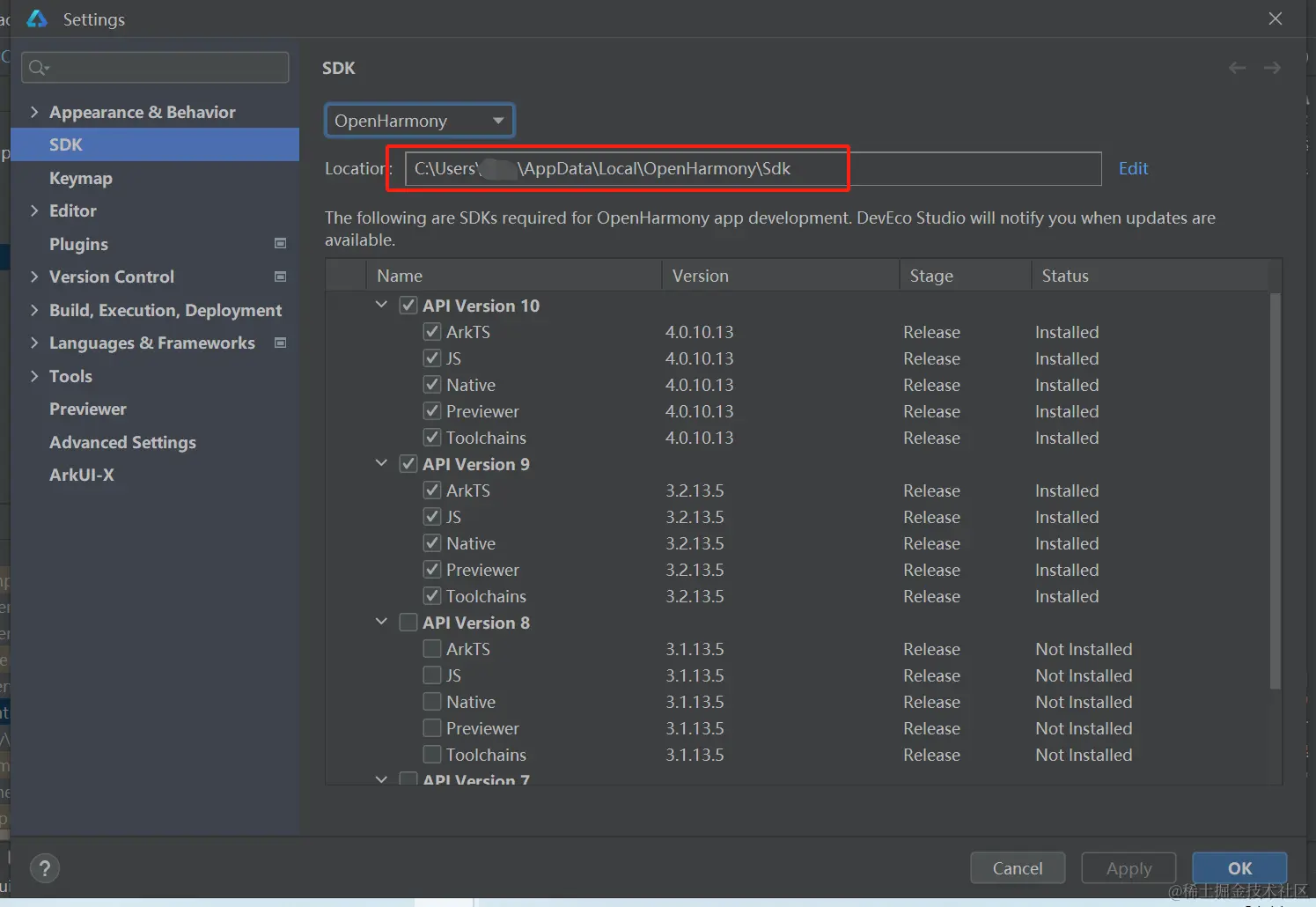Check the API Version 8 checkbox
This screenshot has height=907, width=1316.
pos(408,623)
